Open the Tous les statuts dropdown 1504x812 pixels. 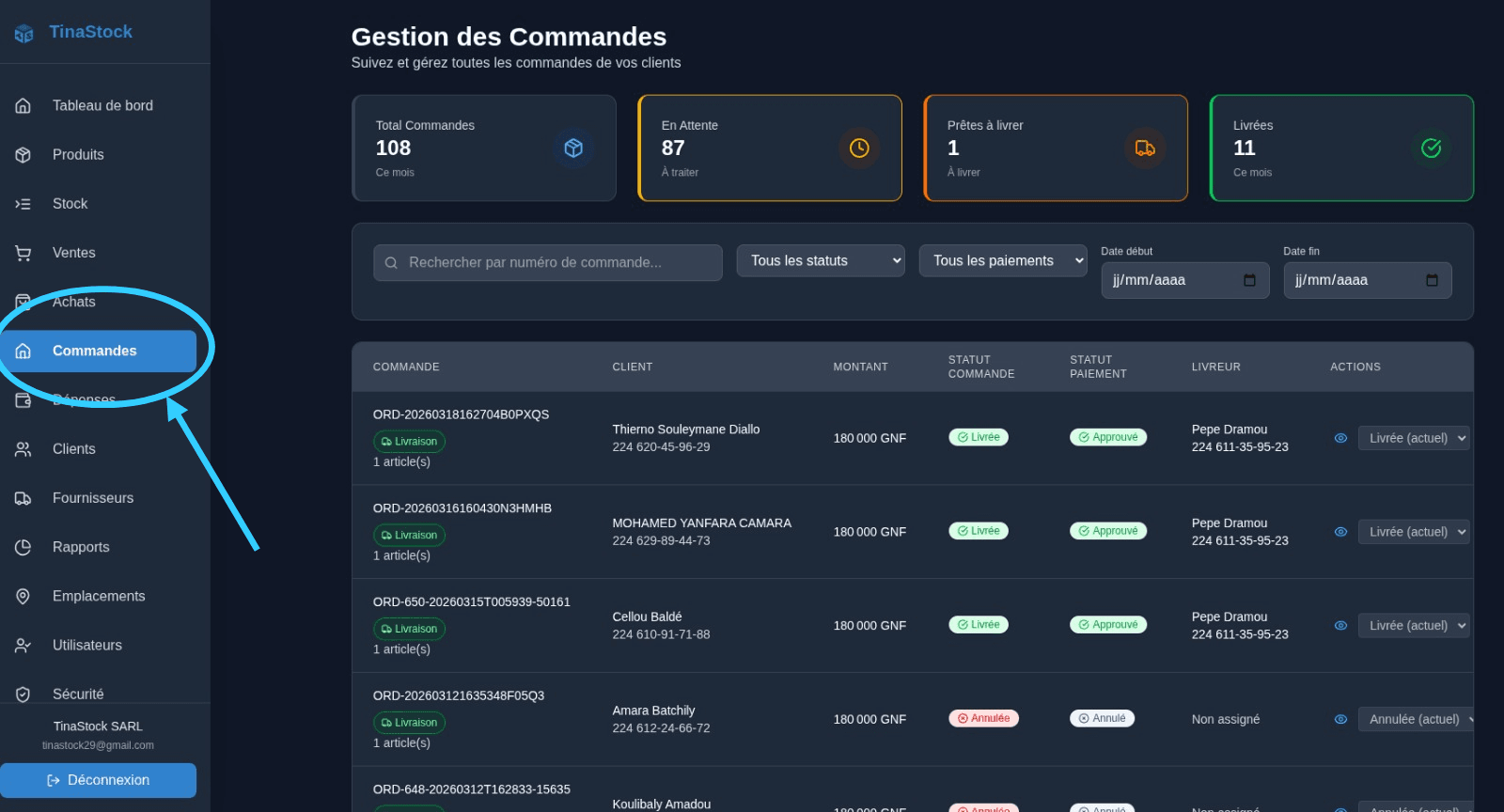pos(821,260)
